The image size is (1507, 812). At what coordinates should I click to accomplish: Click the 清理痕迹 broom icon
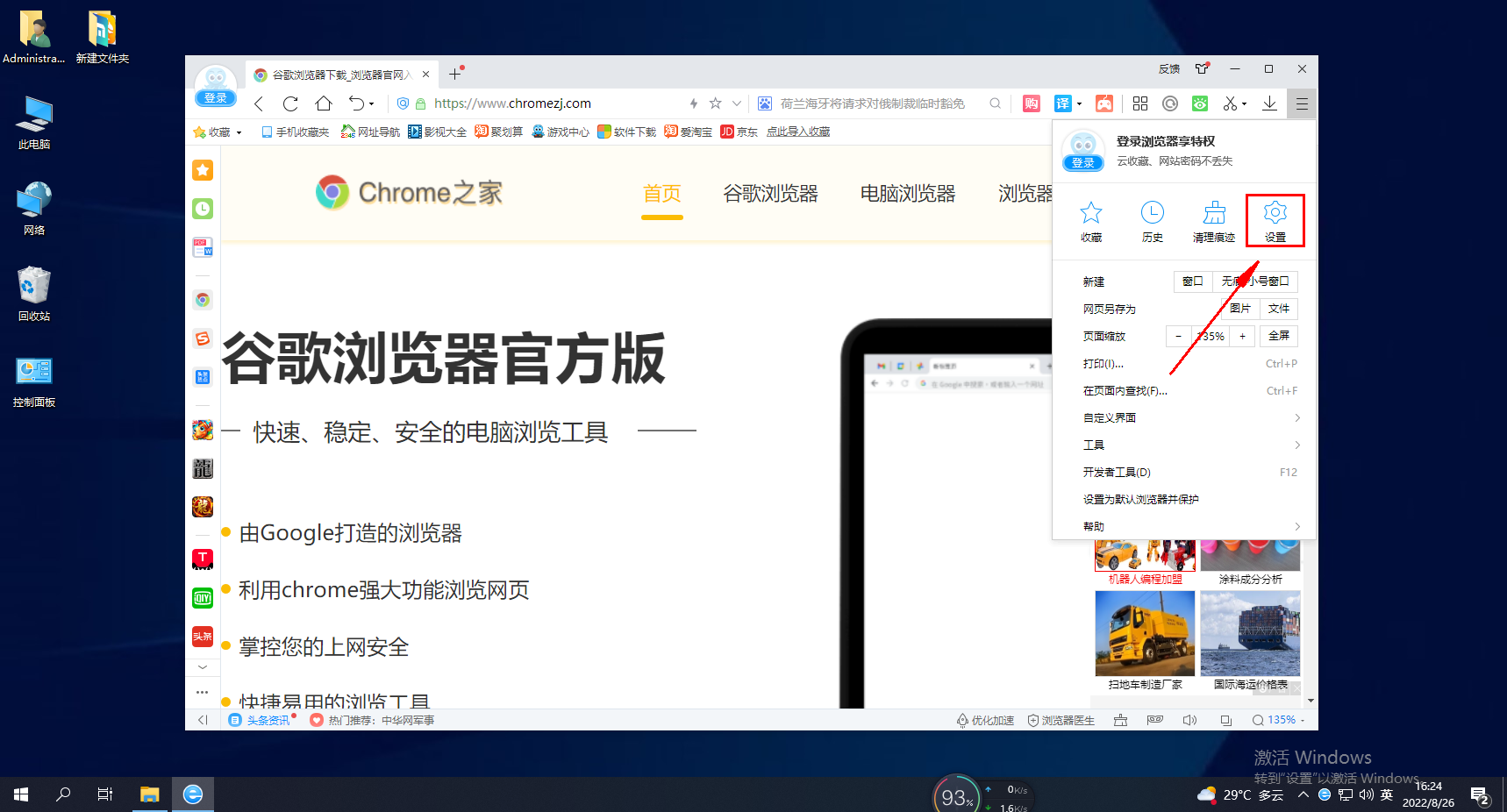coord(1214,221)
